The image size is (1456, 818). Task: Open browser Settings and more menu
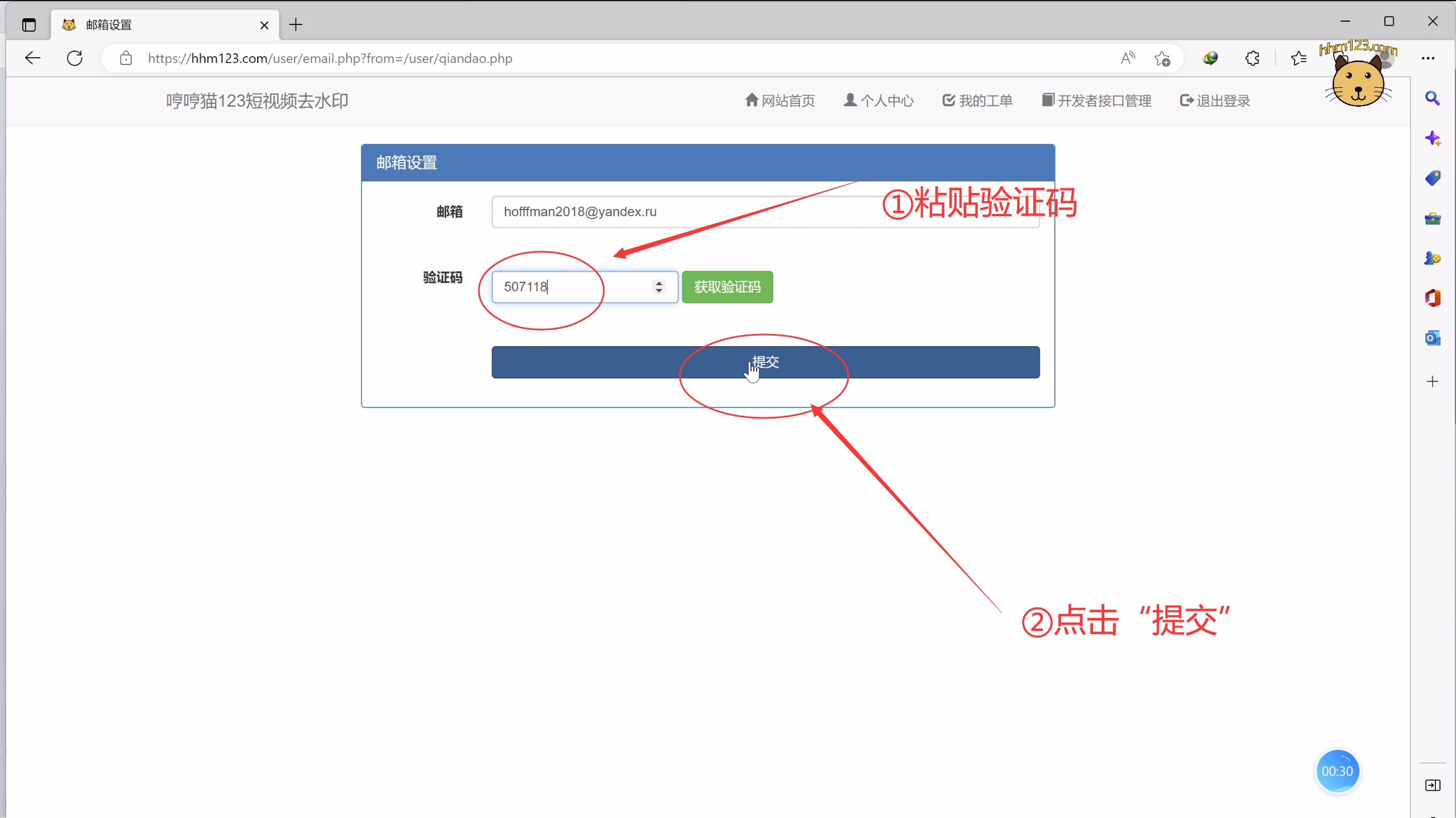coord(1428,58)
